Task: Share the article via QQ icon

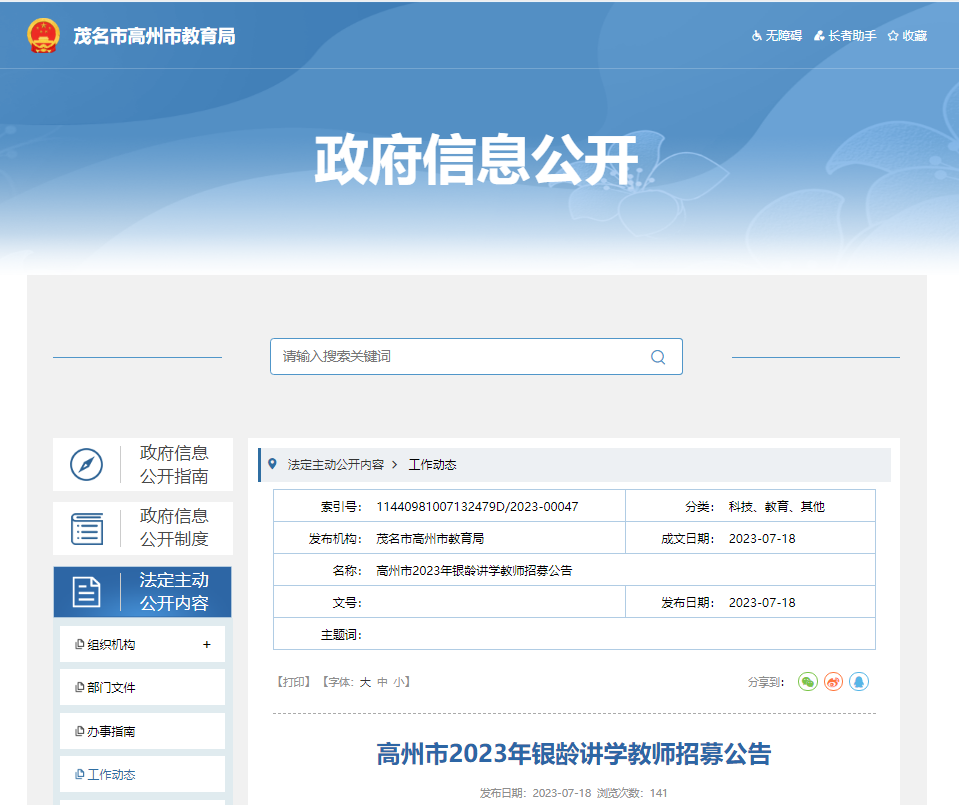Action: (859, 682)
